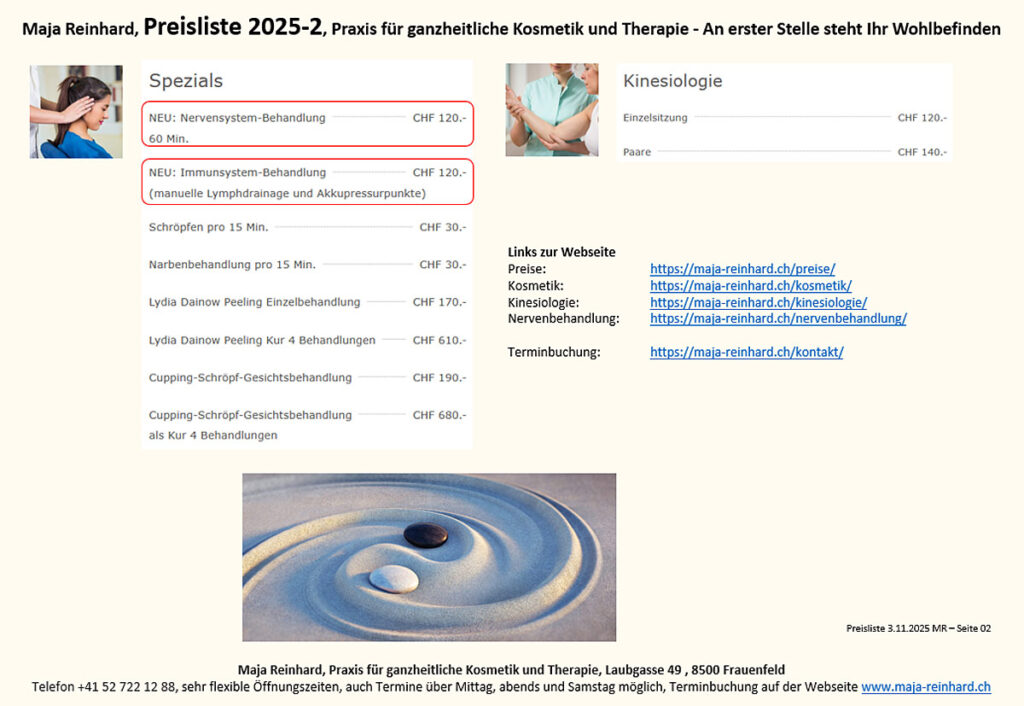Click the Kinesiologie Paare price row
Screen dimensions: 1024x706
pyautogui.click(x=784, y=152)
